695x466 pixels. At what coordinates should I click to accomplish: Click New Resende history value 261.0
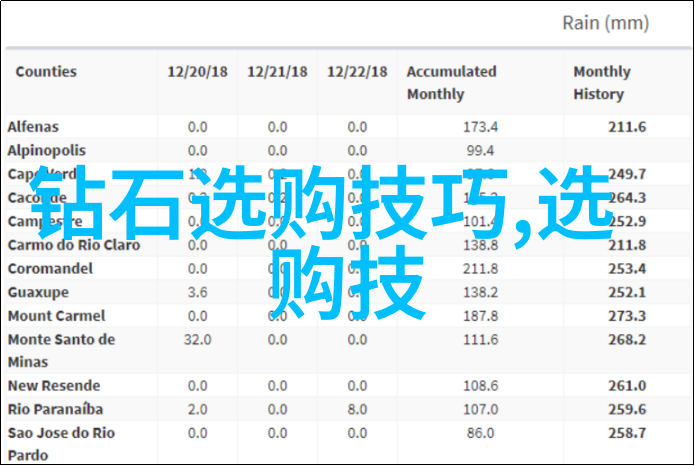coord(627,386)
